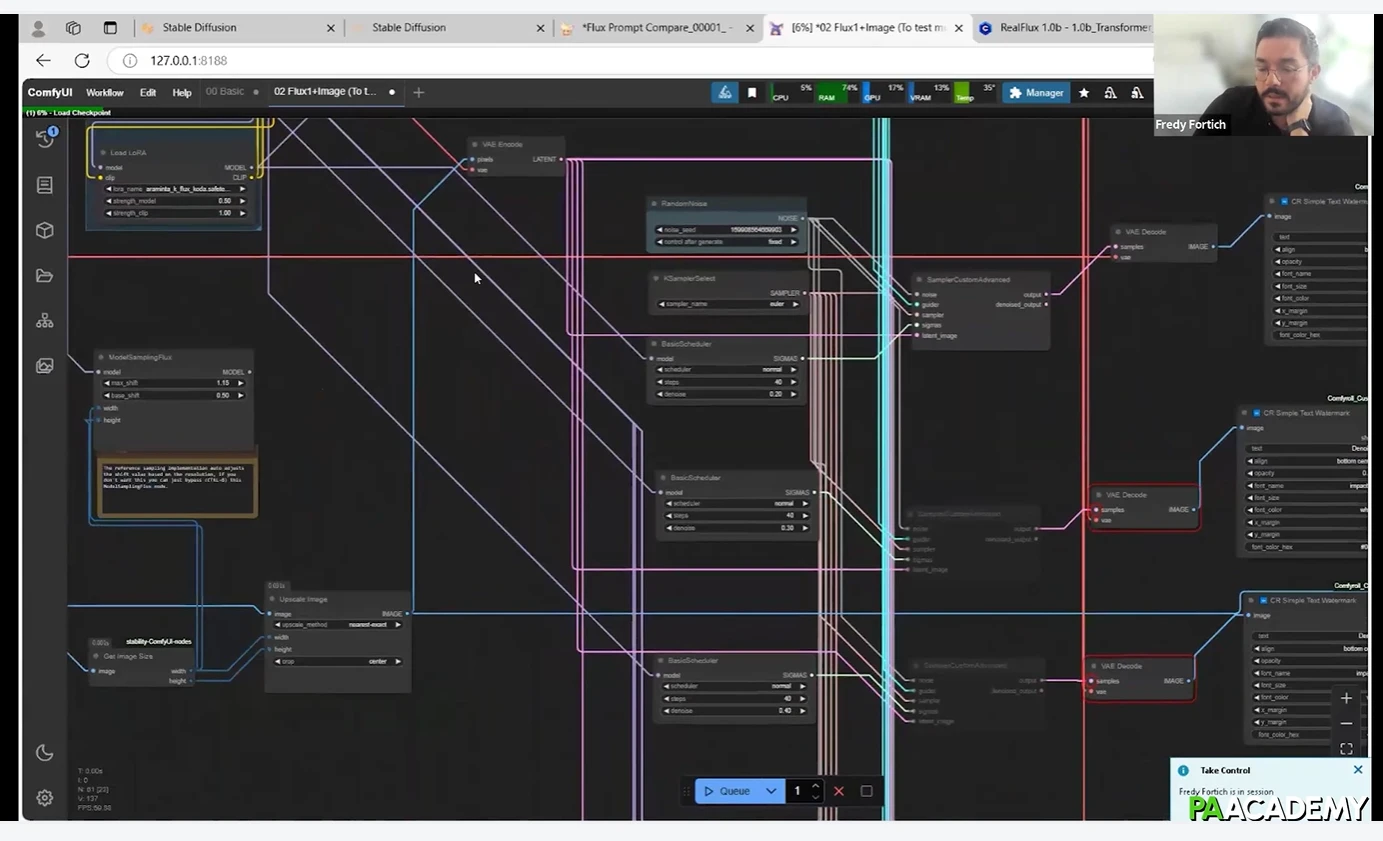Collapse the Load LoRA node via its dot
The width and height of the screenshot is (1383, 841).
pos(102,153)
